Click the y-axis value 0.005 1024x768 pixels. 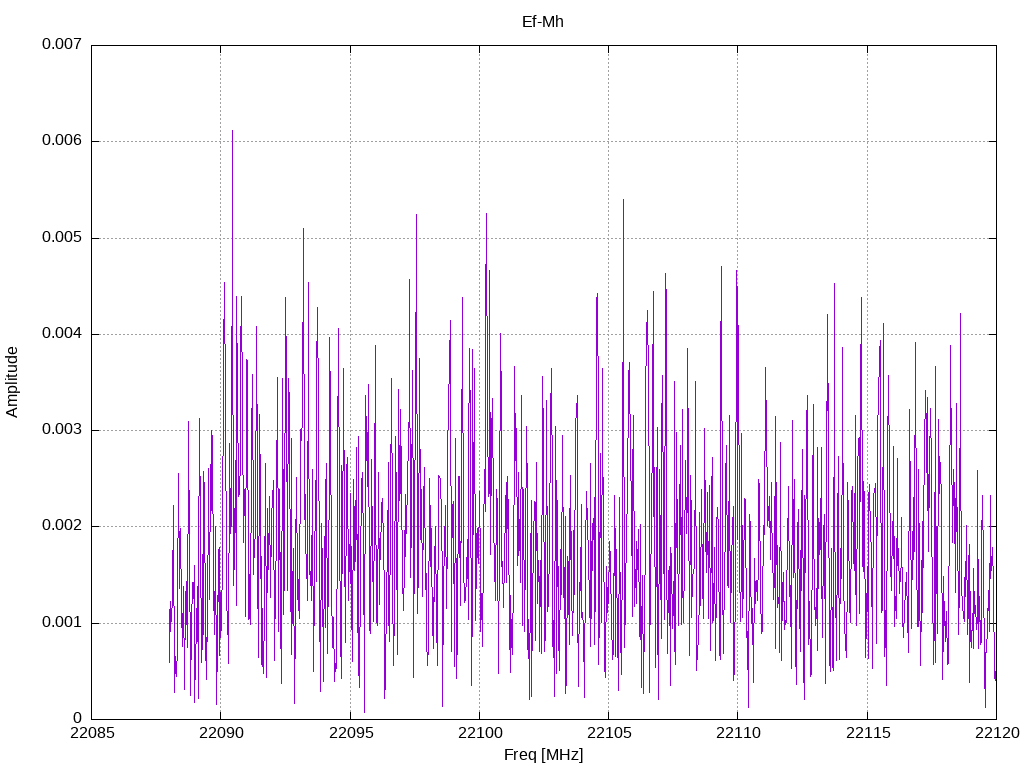62,237
